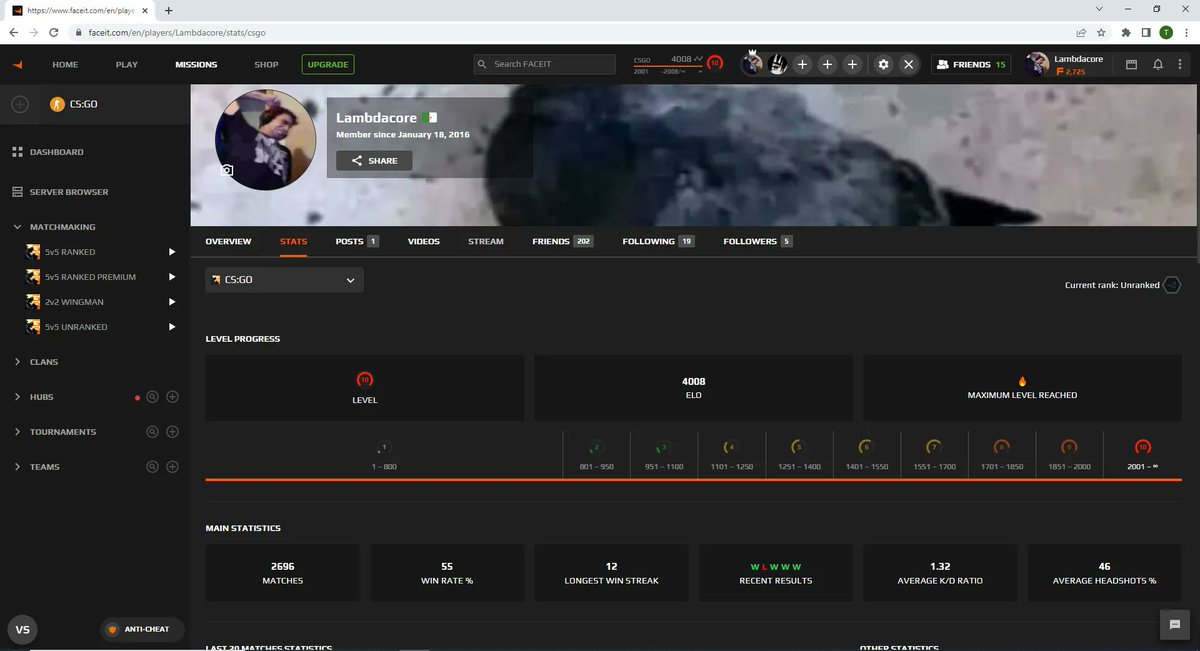Expand the CLANS section
1200x651 pixels.
tap(18, 362)
